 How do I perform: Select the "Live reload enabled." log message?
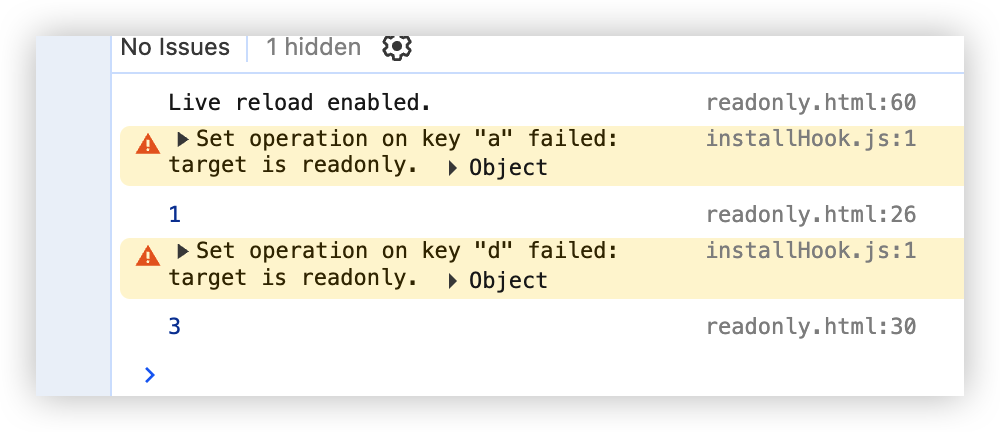point(299,102)
